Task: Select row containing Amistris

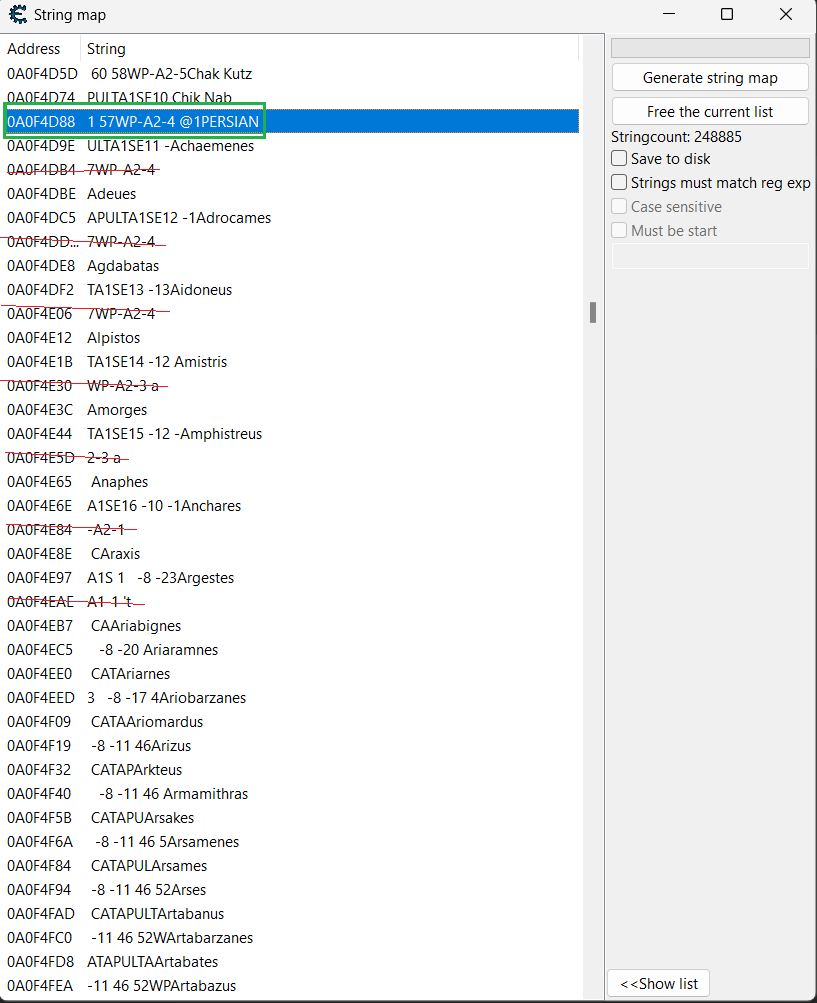Action: coord(290,361)
